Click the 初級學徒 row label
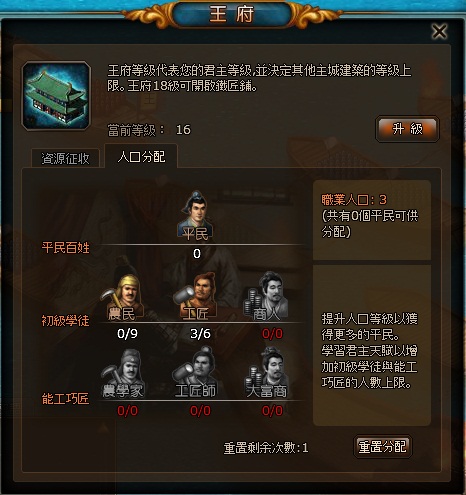 (65, 321)
